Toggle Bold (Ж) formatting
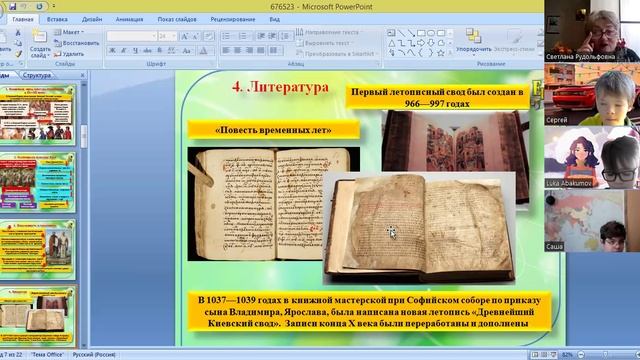Image resolution: width=640 pixels, height=360 pixels. pyautogui.click(x=112, y=51)
